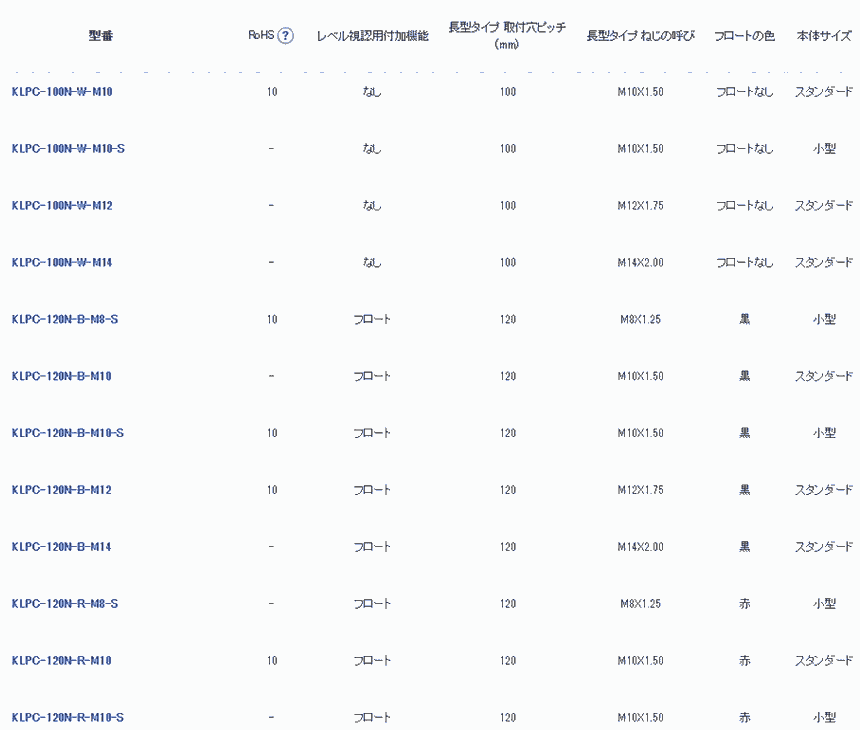This screenshot has height=730, width=860.
Task: Open part number KLPC-100N-W-M10
Action: (61, 92)
